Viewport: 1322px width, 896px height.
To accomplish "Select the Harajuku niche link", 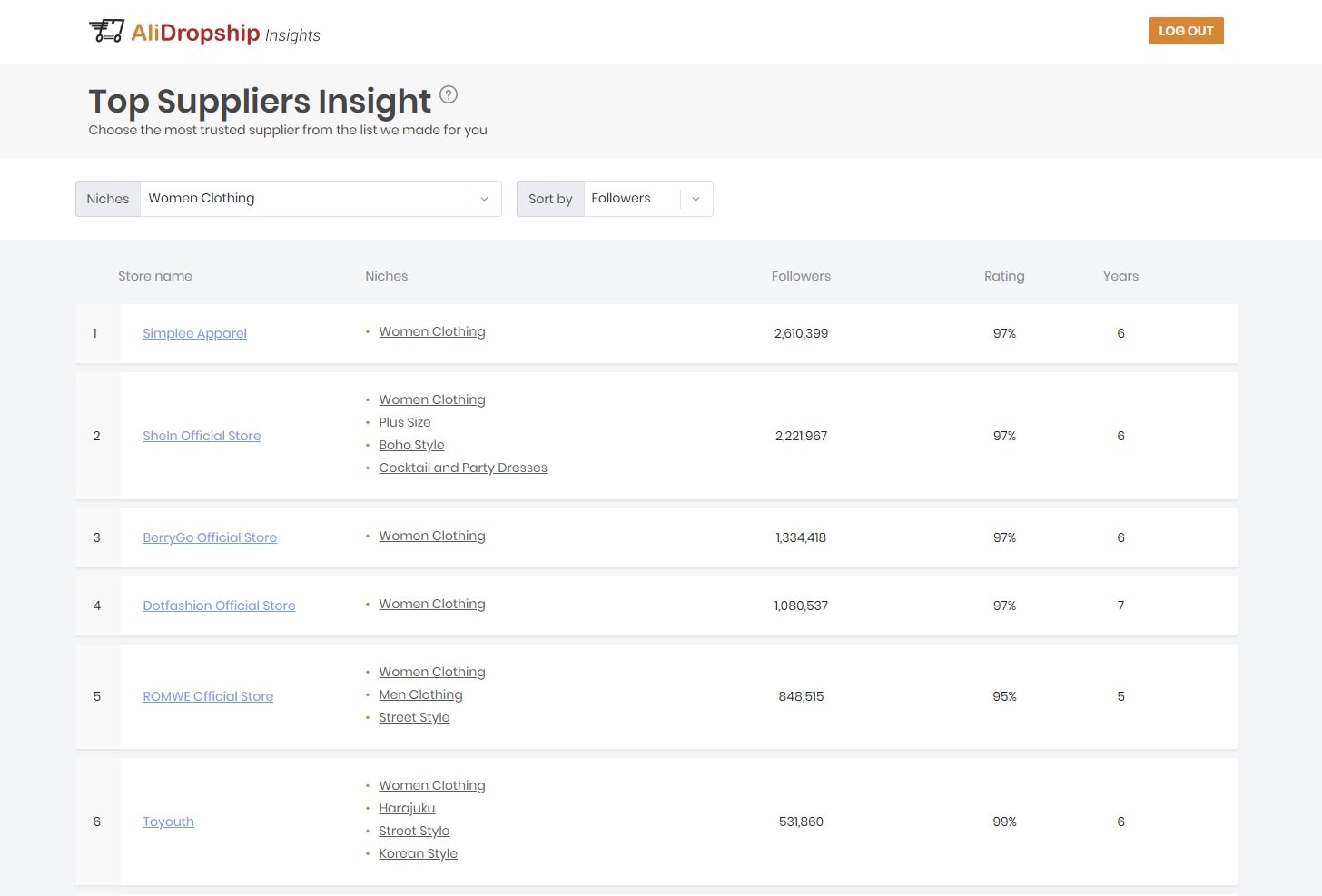I will click(x=407, y=808).
